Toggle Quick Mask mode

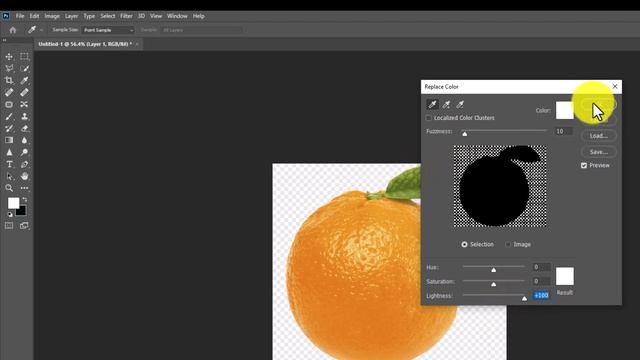9,226
